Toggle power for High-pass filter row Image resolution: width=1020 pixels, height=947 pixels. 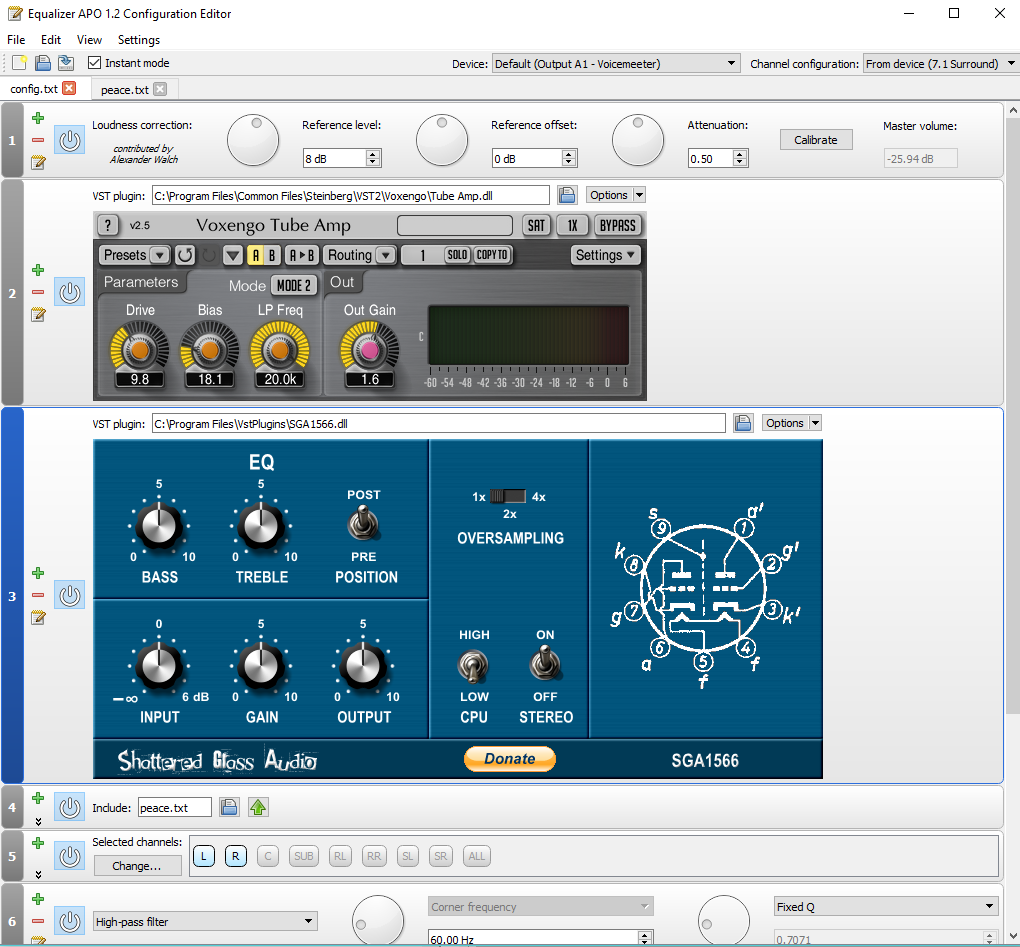70,921
